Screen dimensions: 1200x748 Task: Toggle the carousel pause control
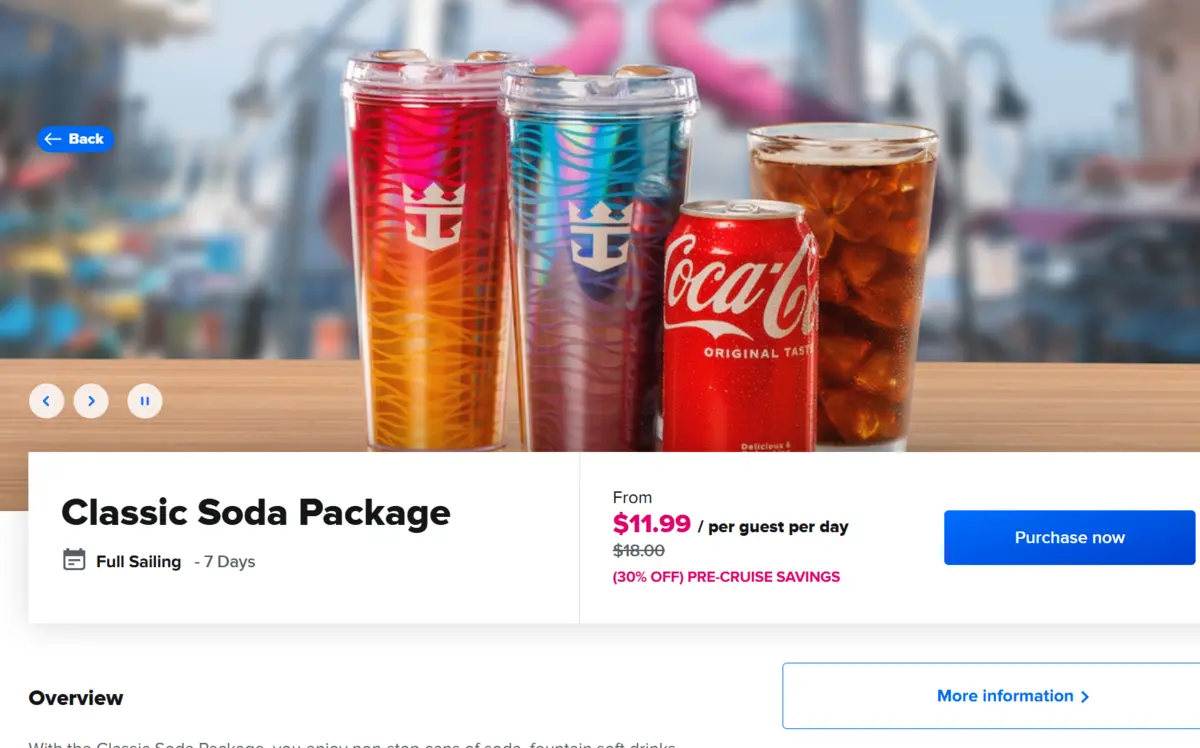145,400
